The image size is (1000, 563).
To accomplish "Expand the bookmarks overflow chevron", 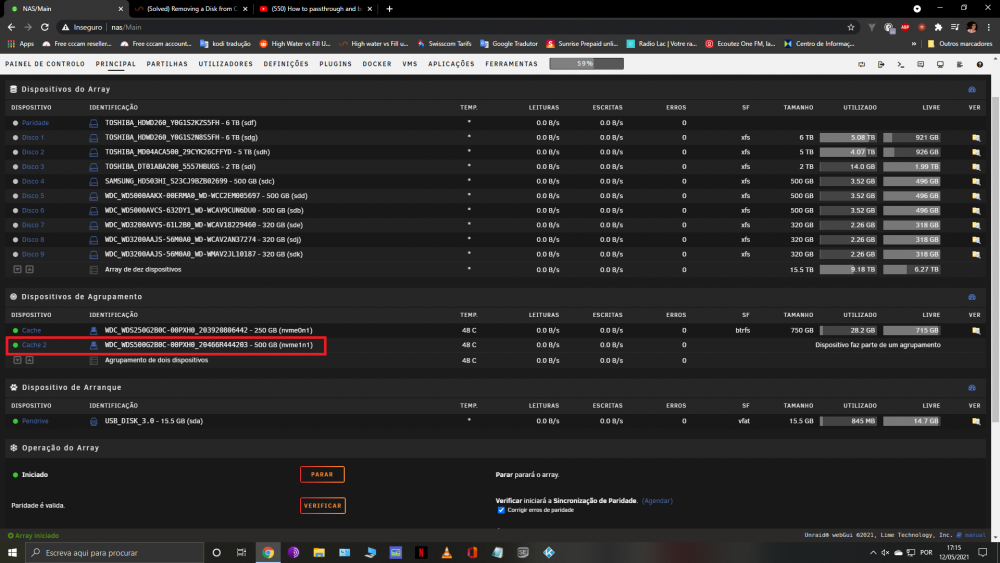I will click(x=914, y=44).
